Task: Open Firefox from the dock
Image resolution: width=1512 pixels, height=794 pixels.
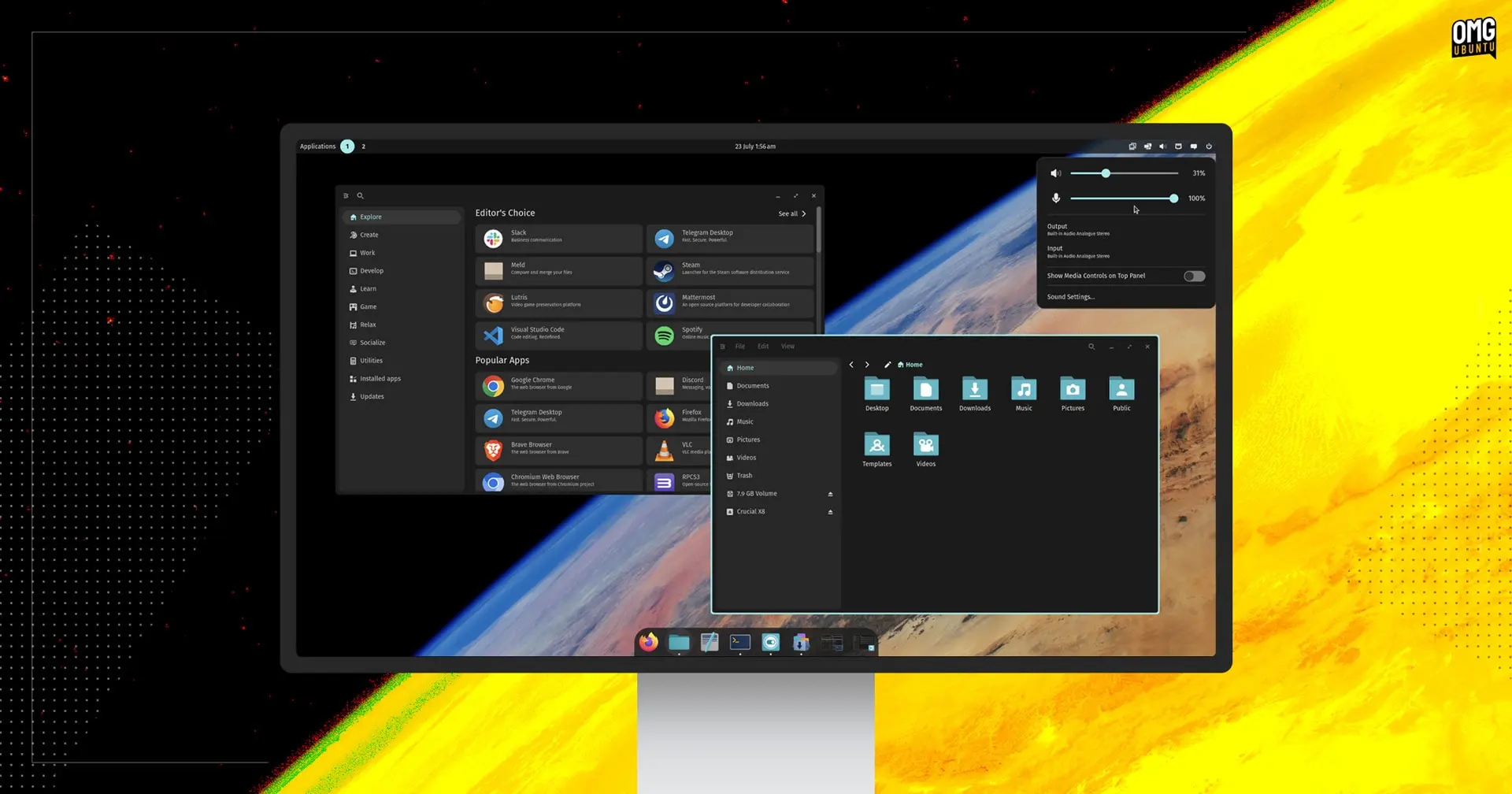Action: (648, 643)
